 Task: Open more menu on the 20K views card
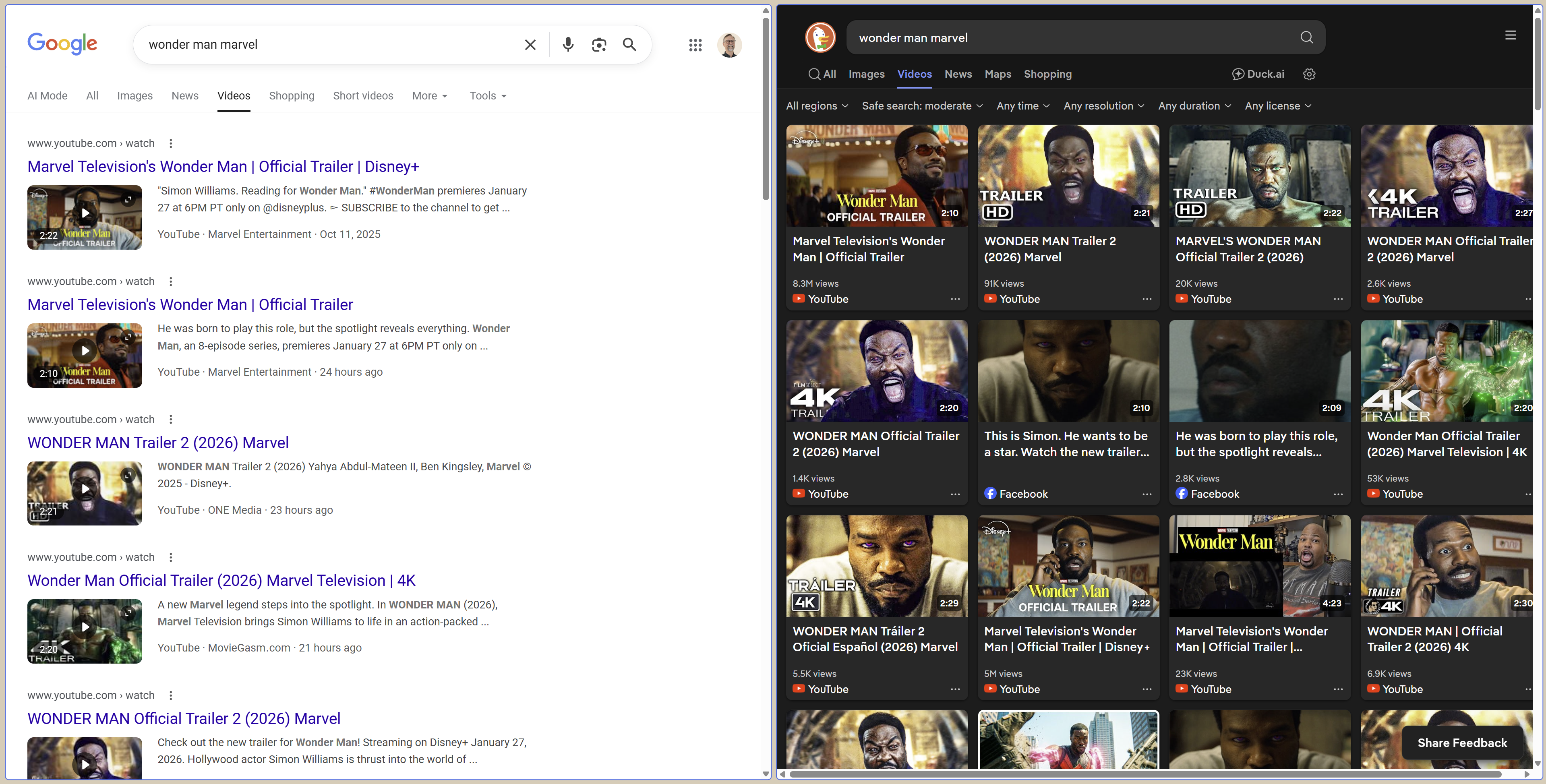pyautogui.click(x=1338, y=299)
